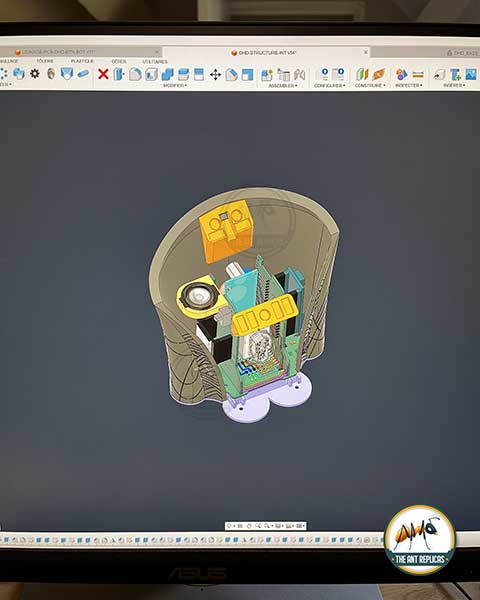The width and height of the screenshot is (480, 600).
Task: Click the Split Face tool icon
Action: (x=183, y=74)
